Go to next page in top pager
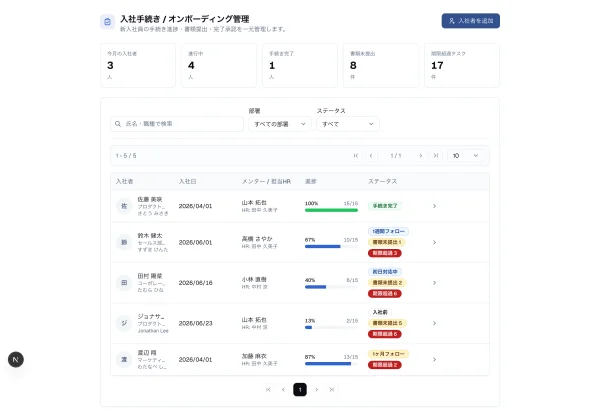The width and height of the screenshot is (600, 420). [421, 156]
